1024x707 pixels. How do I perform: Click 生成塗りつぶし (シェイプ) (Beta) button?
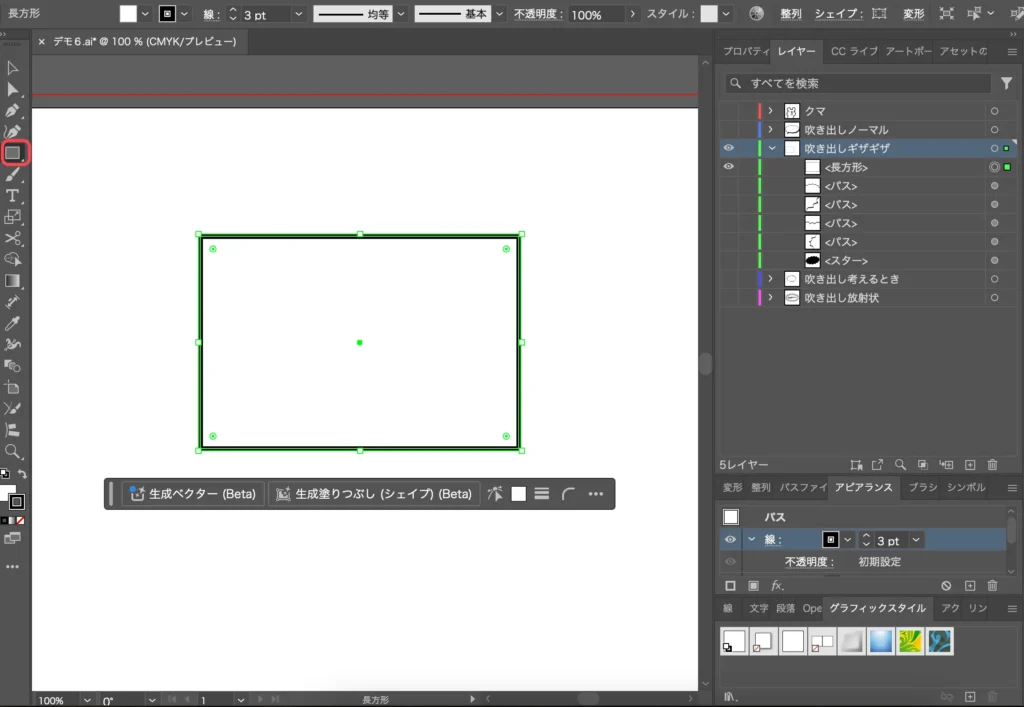tap(373, 494)
